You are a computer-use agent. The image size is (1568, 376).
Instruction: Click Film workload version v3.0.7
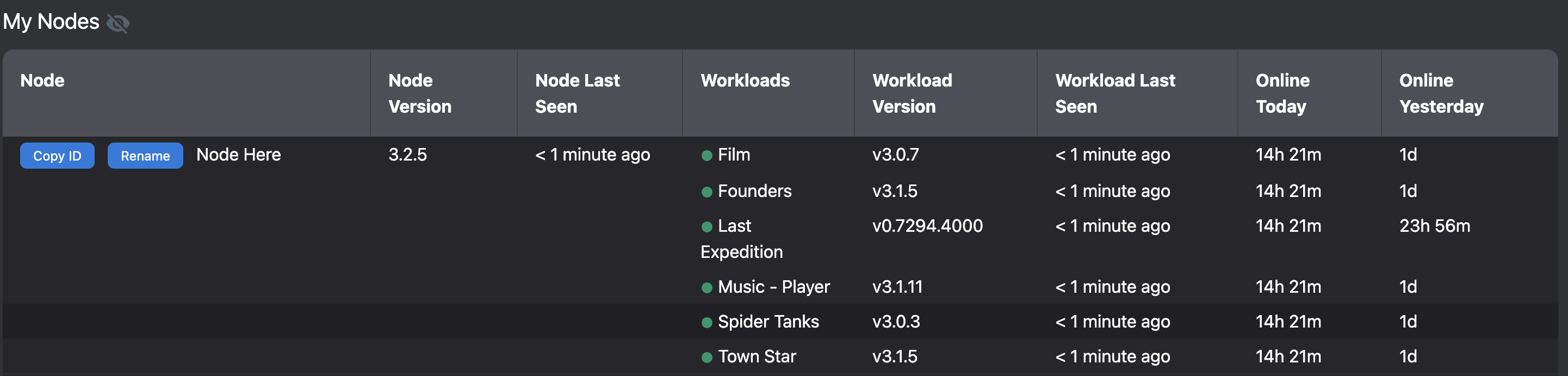point(895,155)
